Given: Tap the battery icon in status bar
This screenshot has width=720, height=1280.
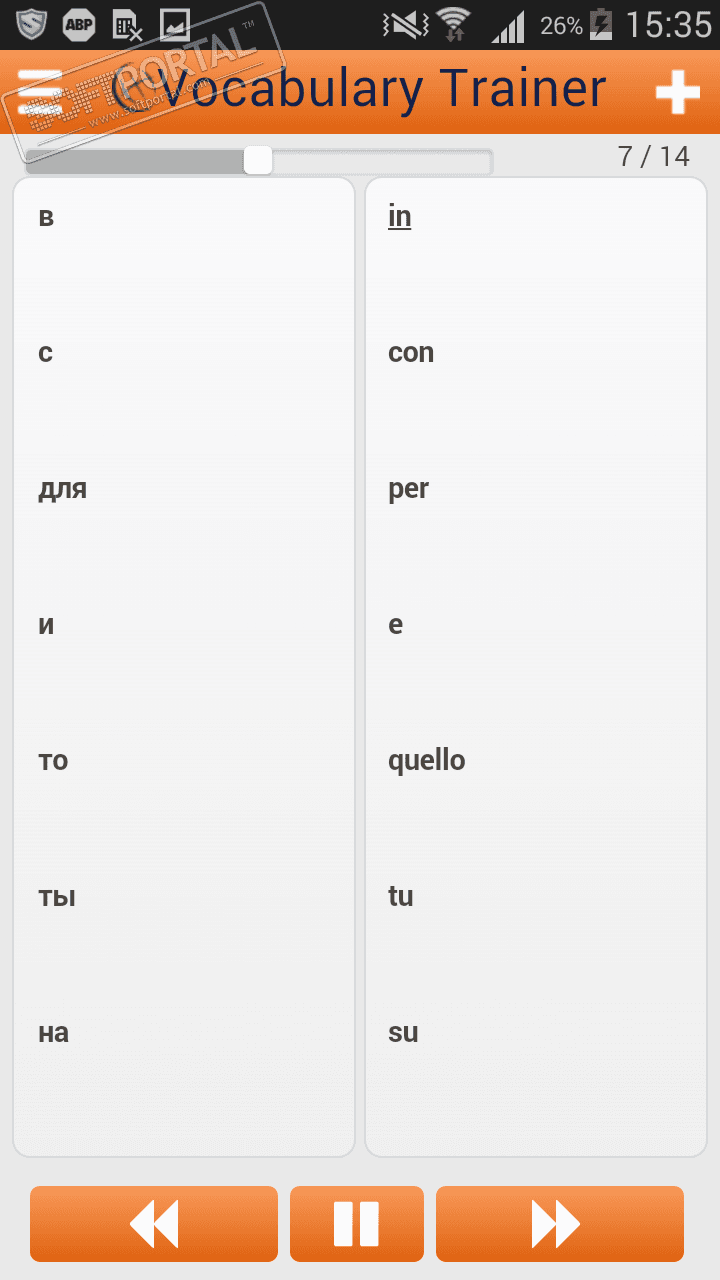Looking at the screenshot, I should pyautogui.click(x=602, y=25).
